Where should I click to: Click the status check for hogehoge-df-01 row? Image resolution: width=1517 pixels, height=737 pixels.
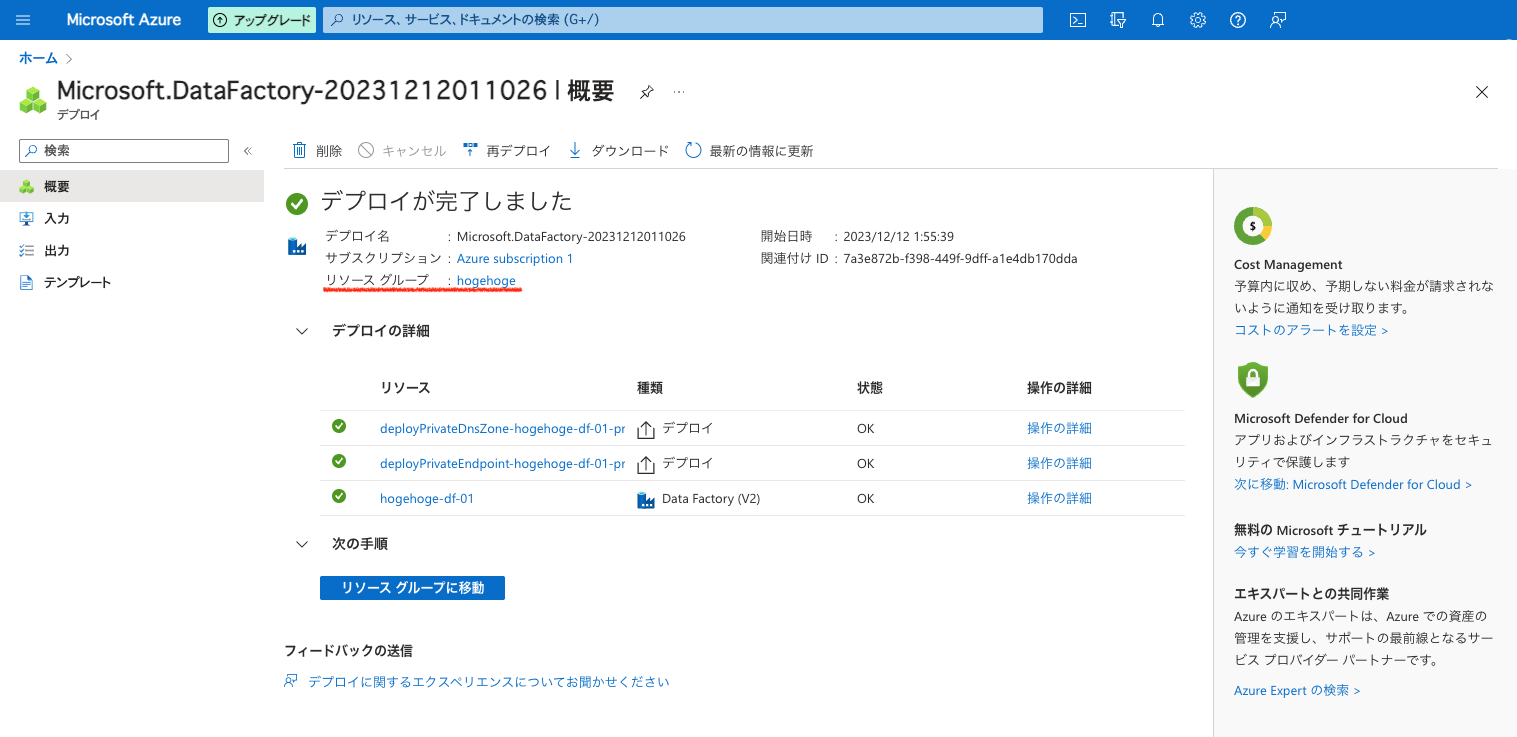(x=339, y=496)
